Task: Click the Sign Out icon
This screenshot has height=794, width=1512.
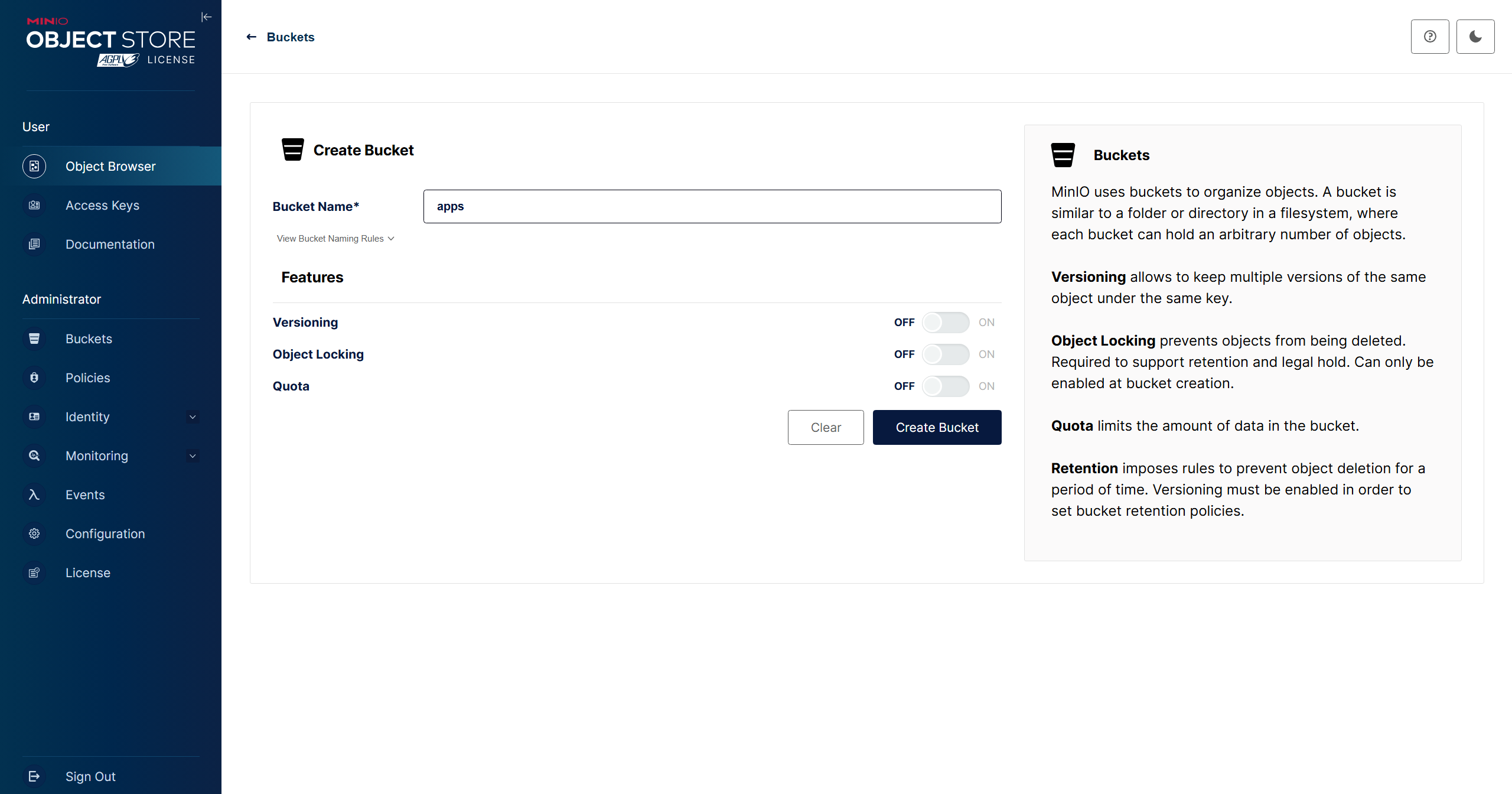Action: point(34,776)
